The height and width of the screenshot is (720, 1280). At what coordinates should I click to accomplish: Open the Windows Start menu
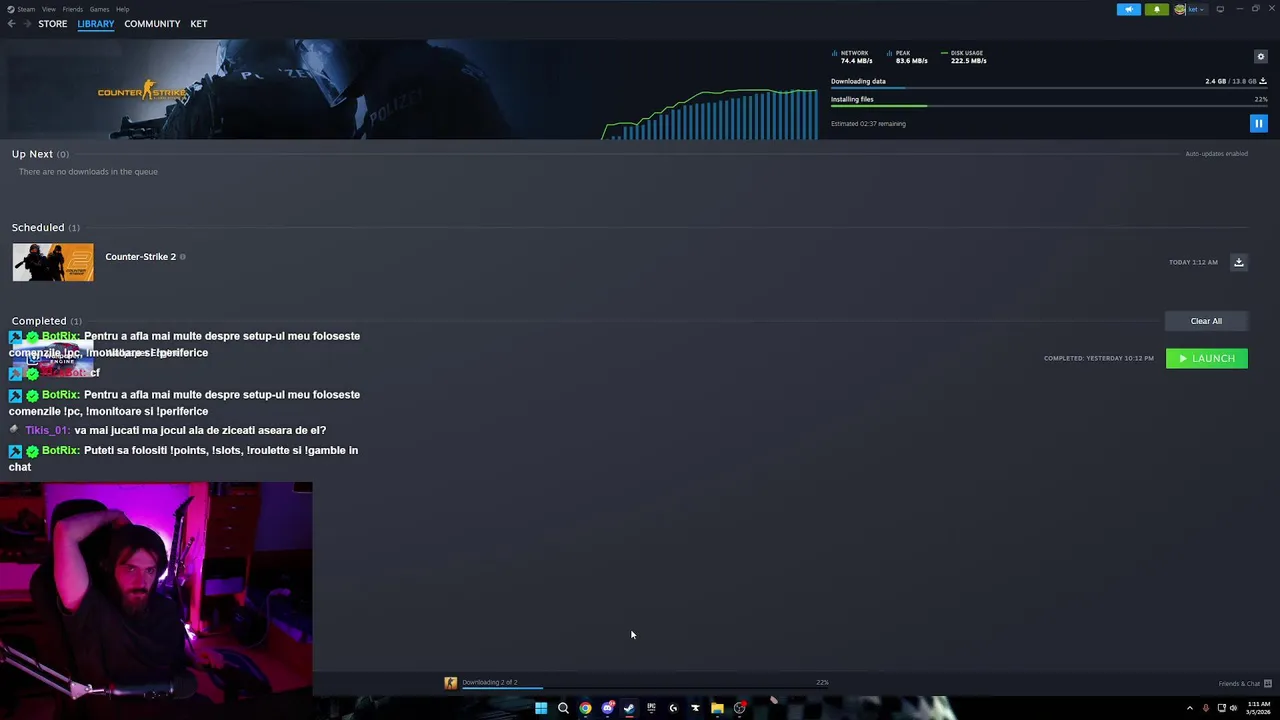(x=541, y=708)
